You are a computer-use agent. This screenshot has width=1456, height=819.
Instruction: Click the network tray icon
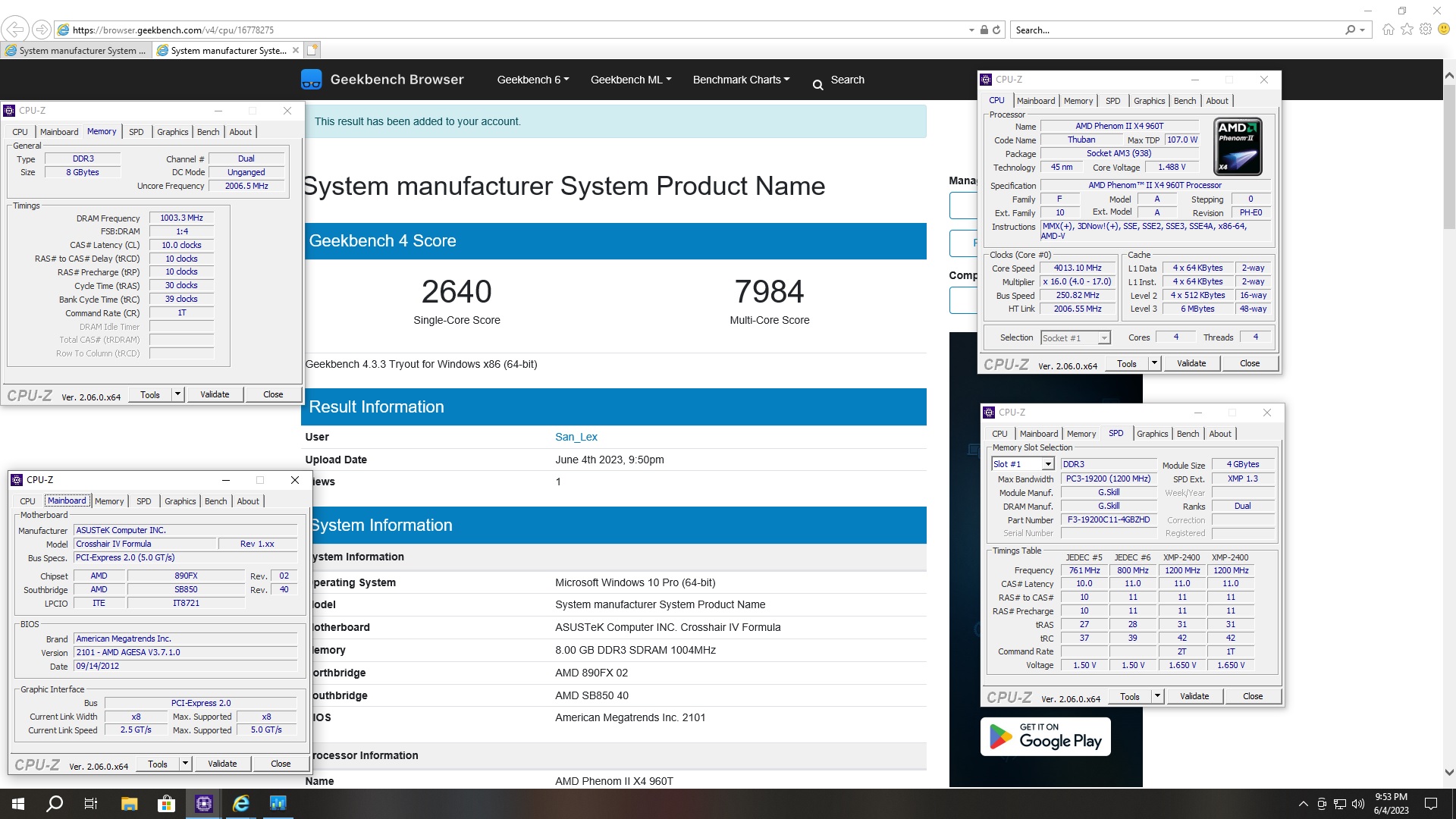pos(1340,804)
